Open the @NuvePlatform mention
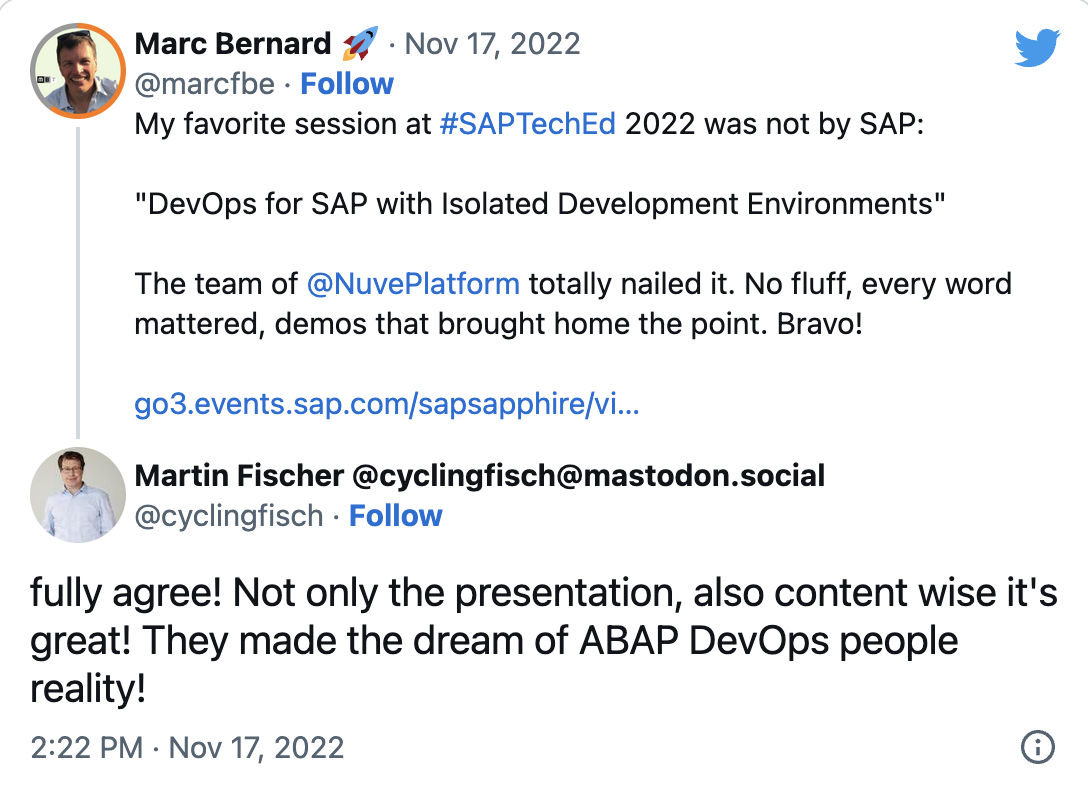 413,284
